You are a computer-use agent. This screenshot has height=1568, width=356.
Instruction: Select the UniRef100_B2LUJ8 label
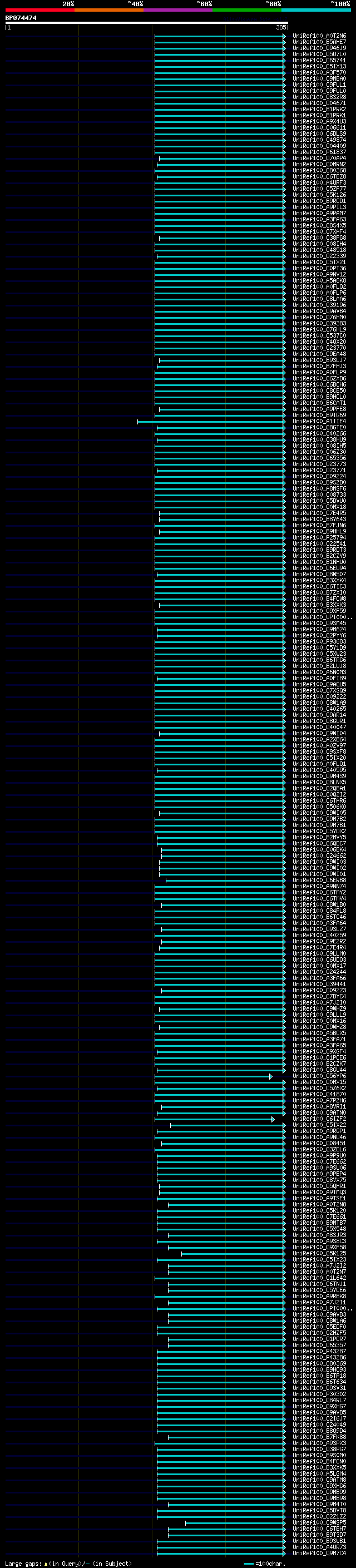(x=319, y=666)
